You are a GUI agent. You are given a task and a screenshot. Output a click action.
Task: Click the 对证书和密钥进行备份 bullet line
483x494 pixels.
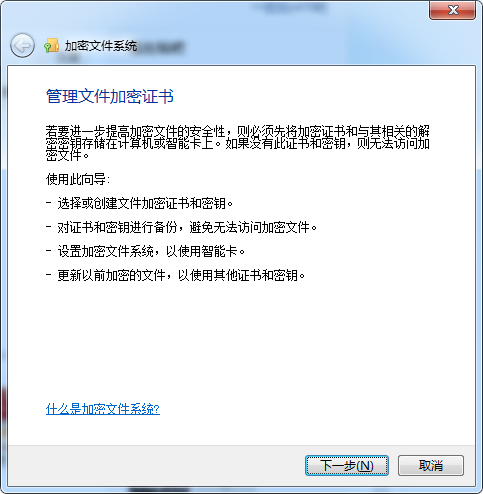187,227
